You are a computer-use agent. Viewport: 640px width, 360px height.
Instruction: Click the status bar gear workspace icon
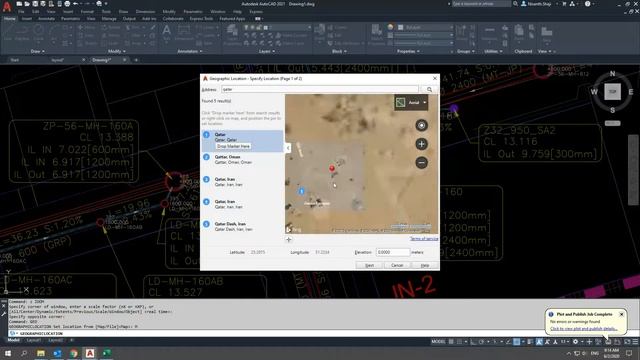pos(576,342)
